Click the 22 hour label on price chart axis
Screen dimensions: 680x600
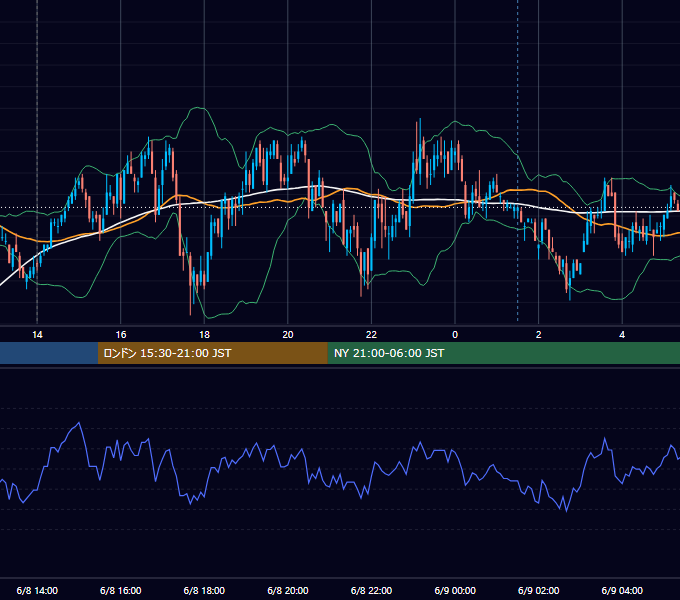(x=371, y=335)
